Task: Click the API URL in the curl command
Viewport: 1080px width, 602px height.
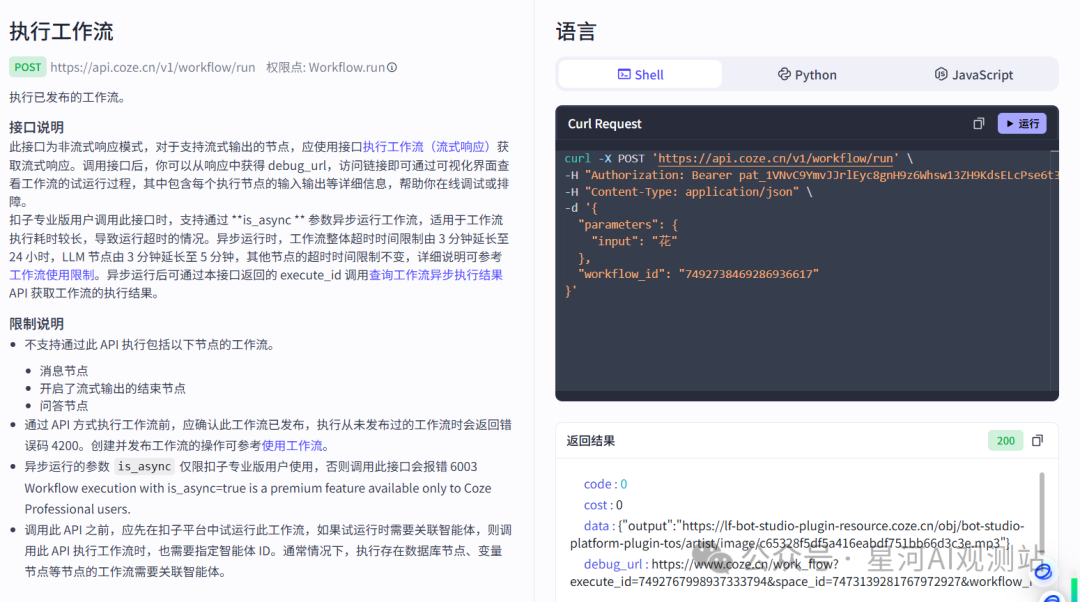Action: [x=776, y=158]
